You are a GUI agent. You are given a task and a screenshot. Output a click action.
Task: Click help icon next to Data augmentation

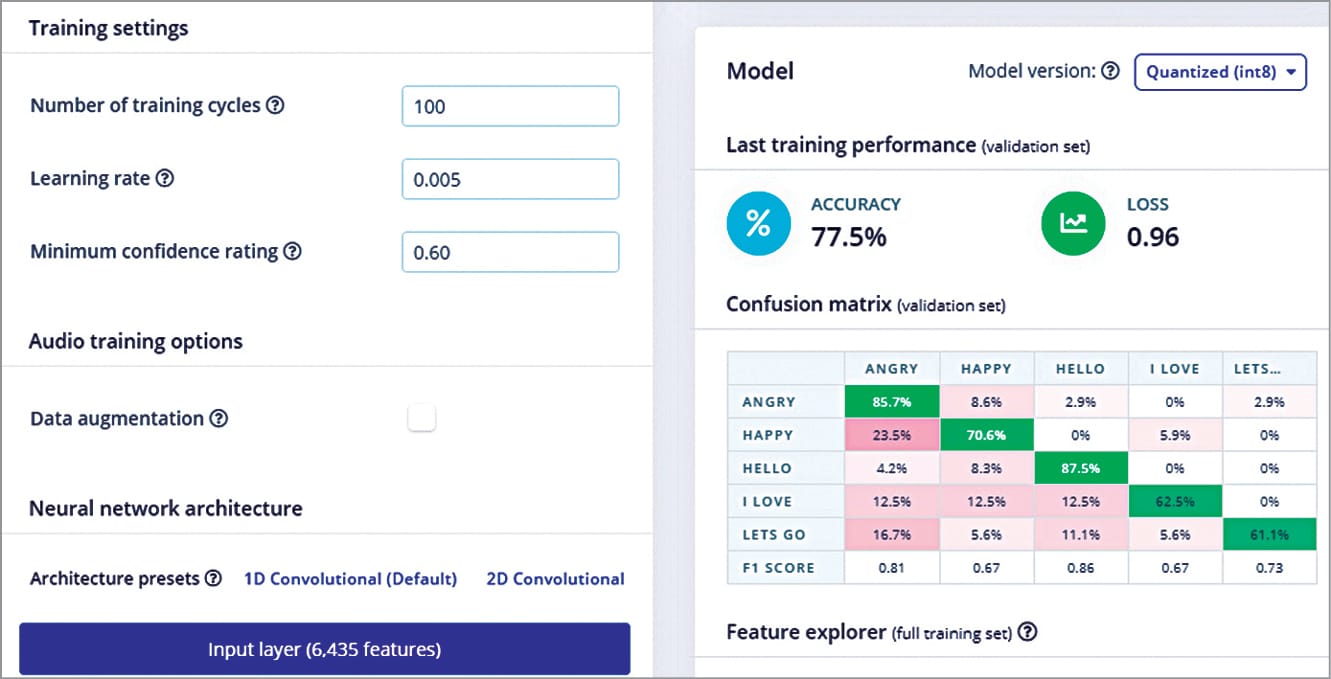pyautogui.click(x=219, y=419)
